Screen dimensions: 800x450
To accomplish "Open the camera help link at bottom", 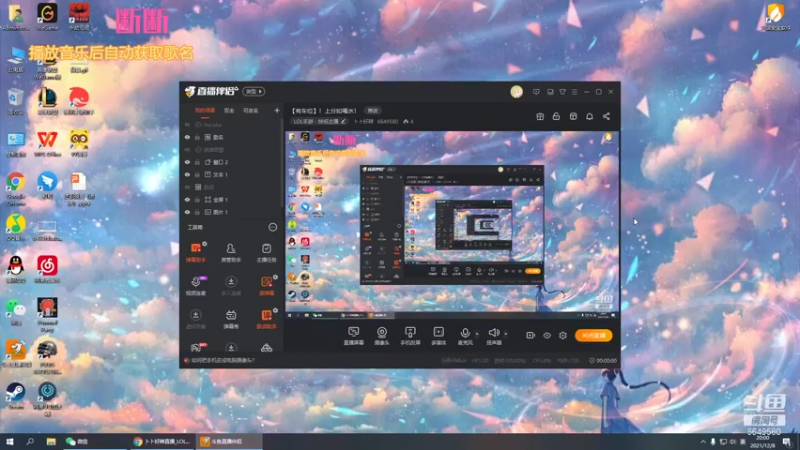I will click(222, 360).
